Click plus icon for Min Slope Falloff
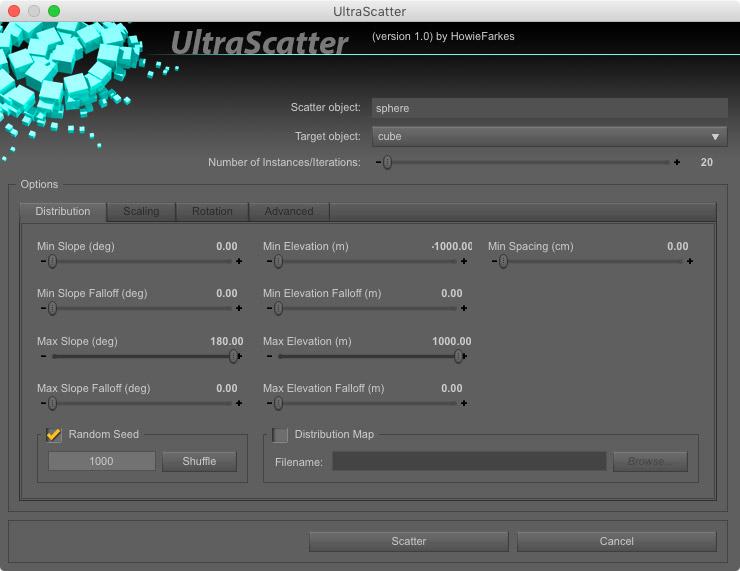The width and height of the screenshot is (740, 571). pos(239,308)
